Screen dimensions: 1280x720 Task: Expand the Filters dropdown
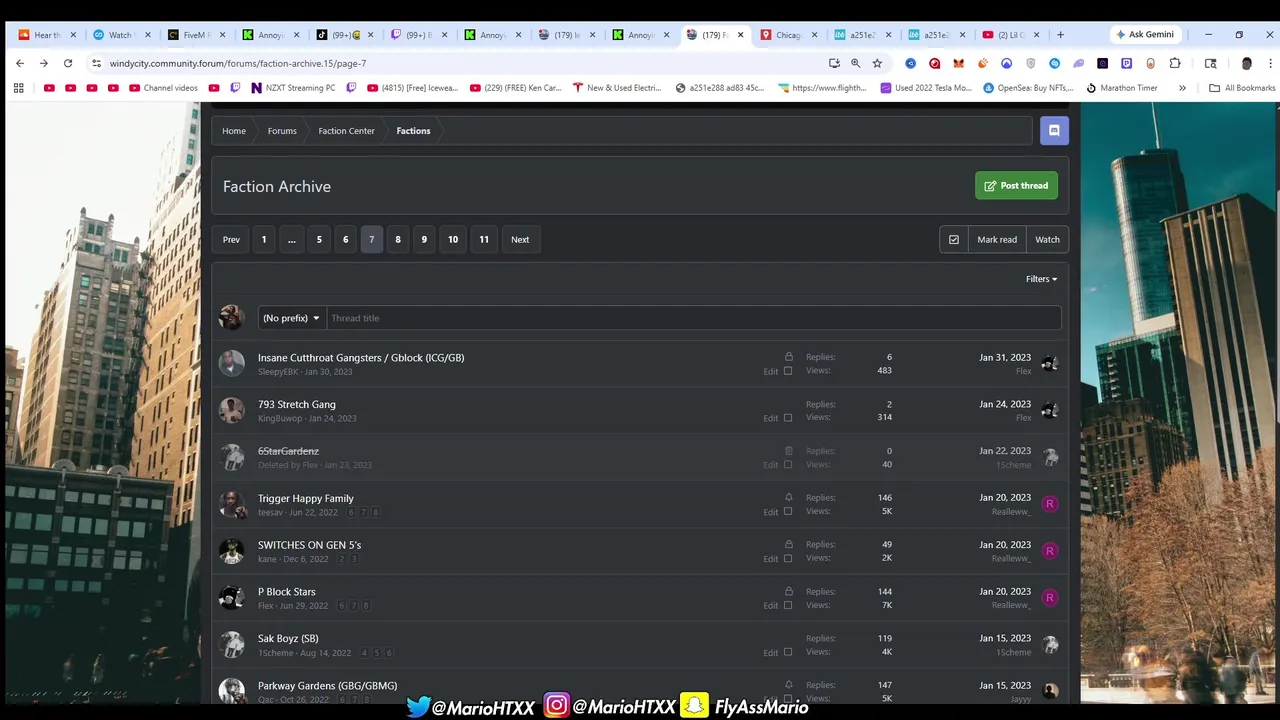click(1041, 279)
